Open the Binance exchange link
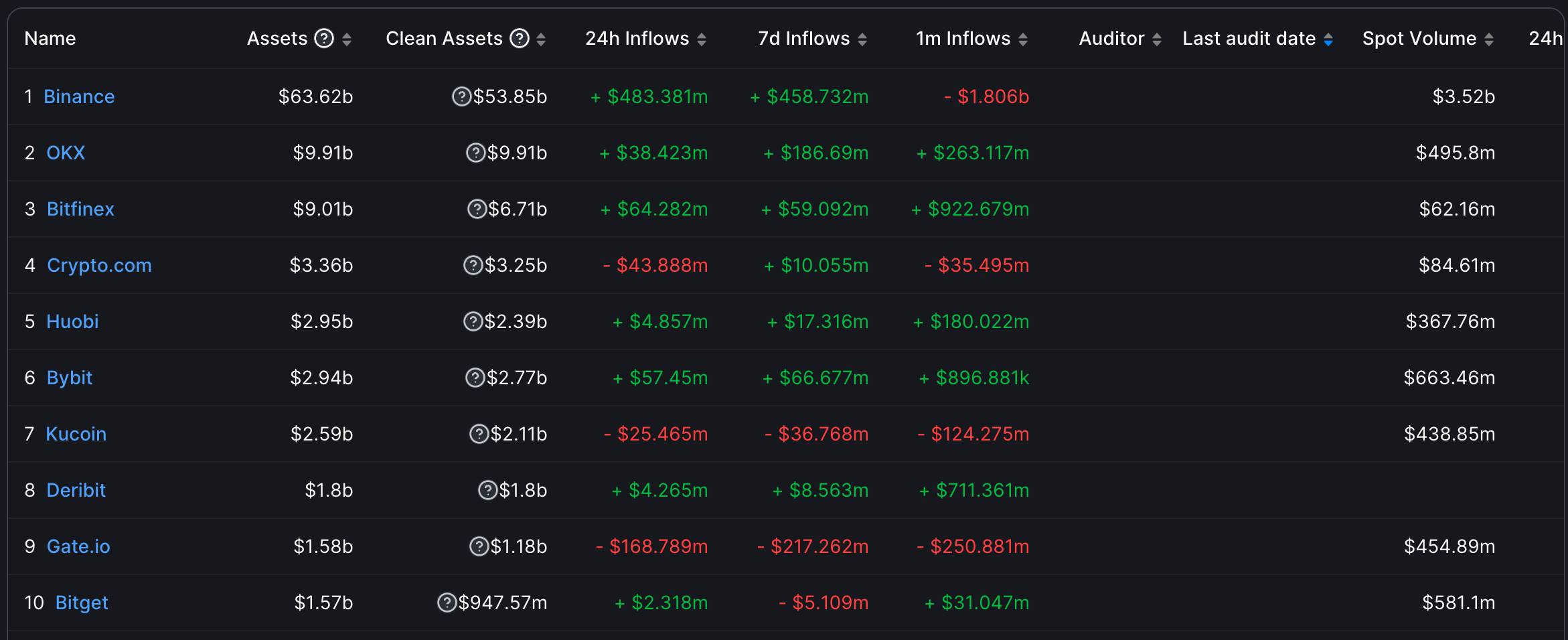The image size is (1568, 640). click(x=79, y=96)
